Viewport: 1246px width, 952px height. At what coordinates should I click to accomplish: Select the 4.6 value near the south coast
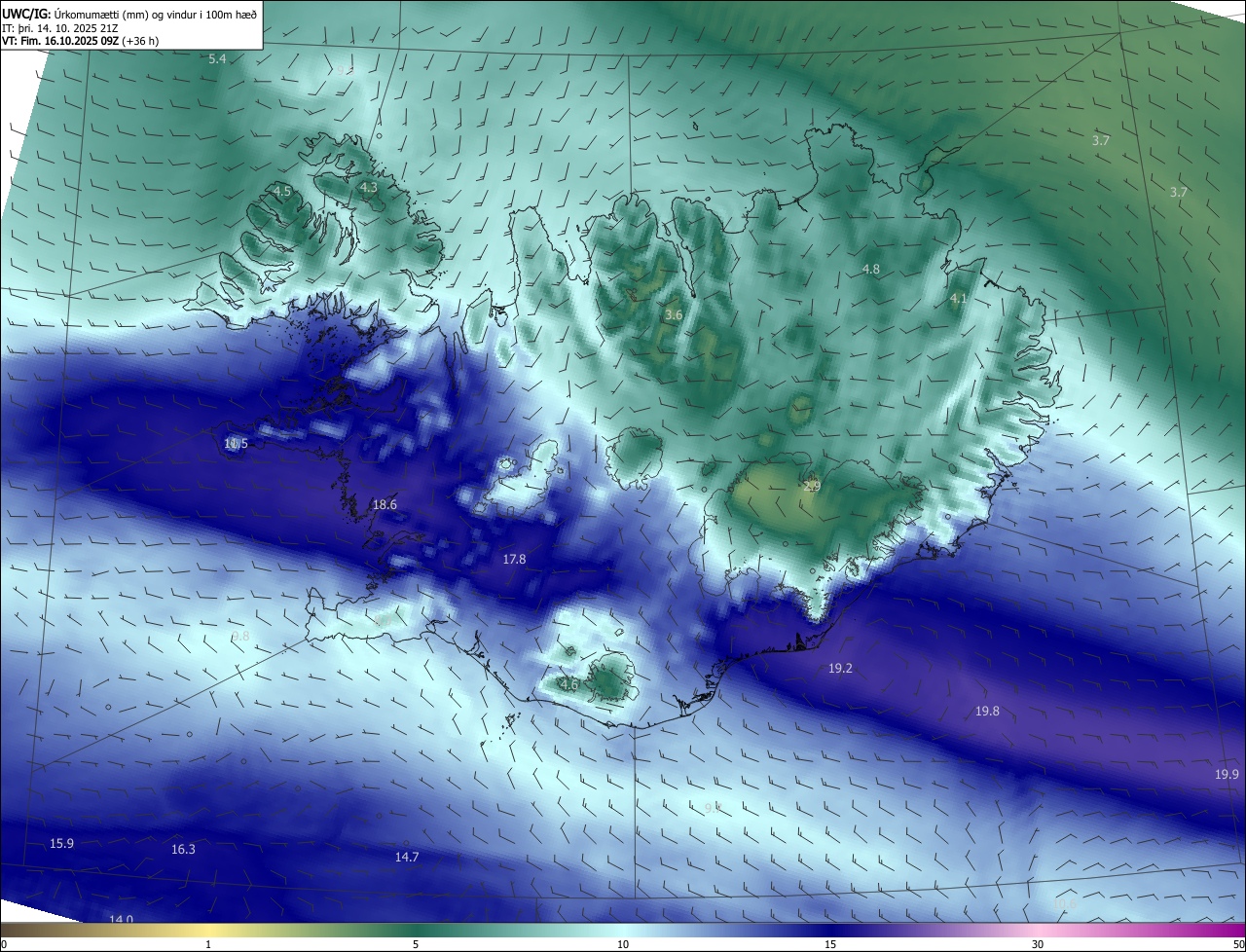click(x=569, y=684)
